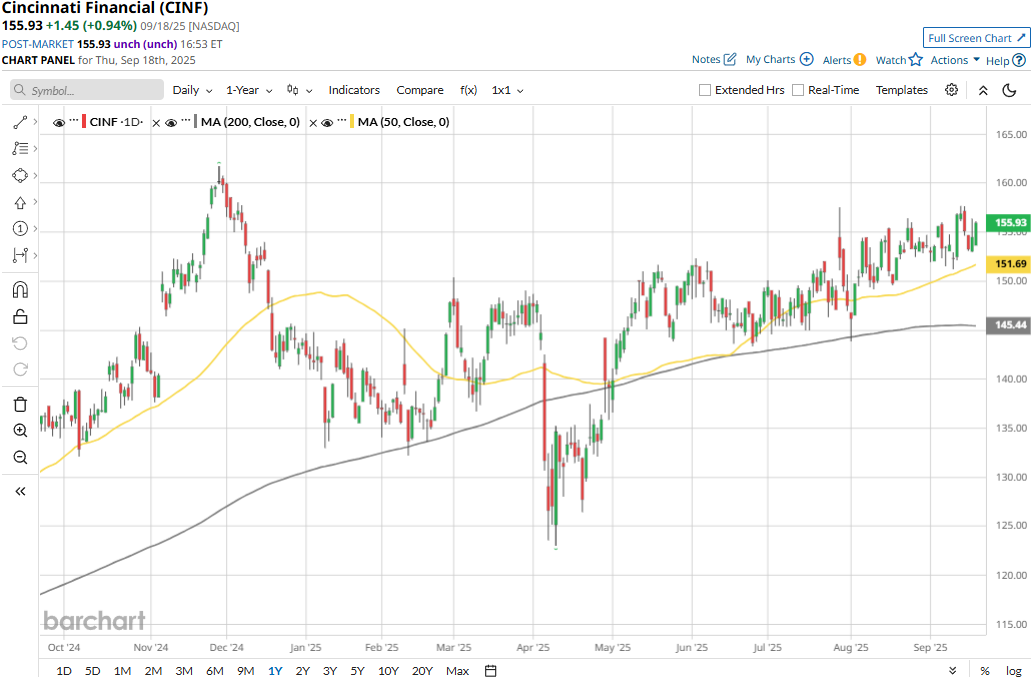Open chart settings with the gear icon
This screenshot has height=677, width=1031.
(951, 90)
